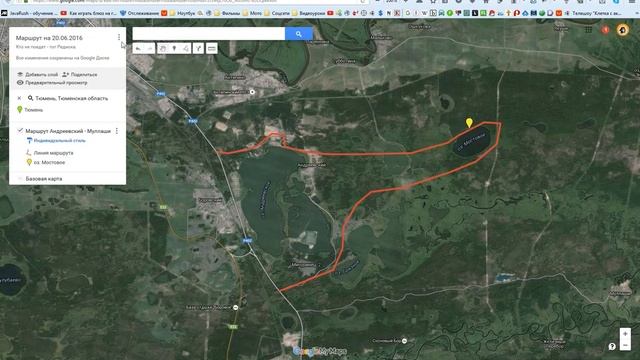Open the Отслеживание bookmark
Screen dimensions: 640x360
click(139, 13)
